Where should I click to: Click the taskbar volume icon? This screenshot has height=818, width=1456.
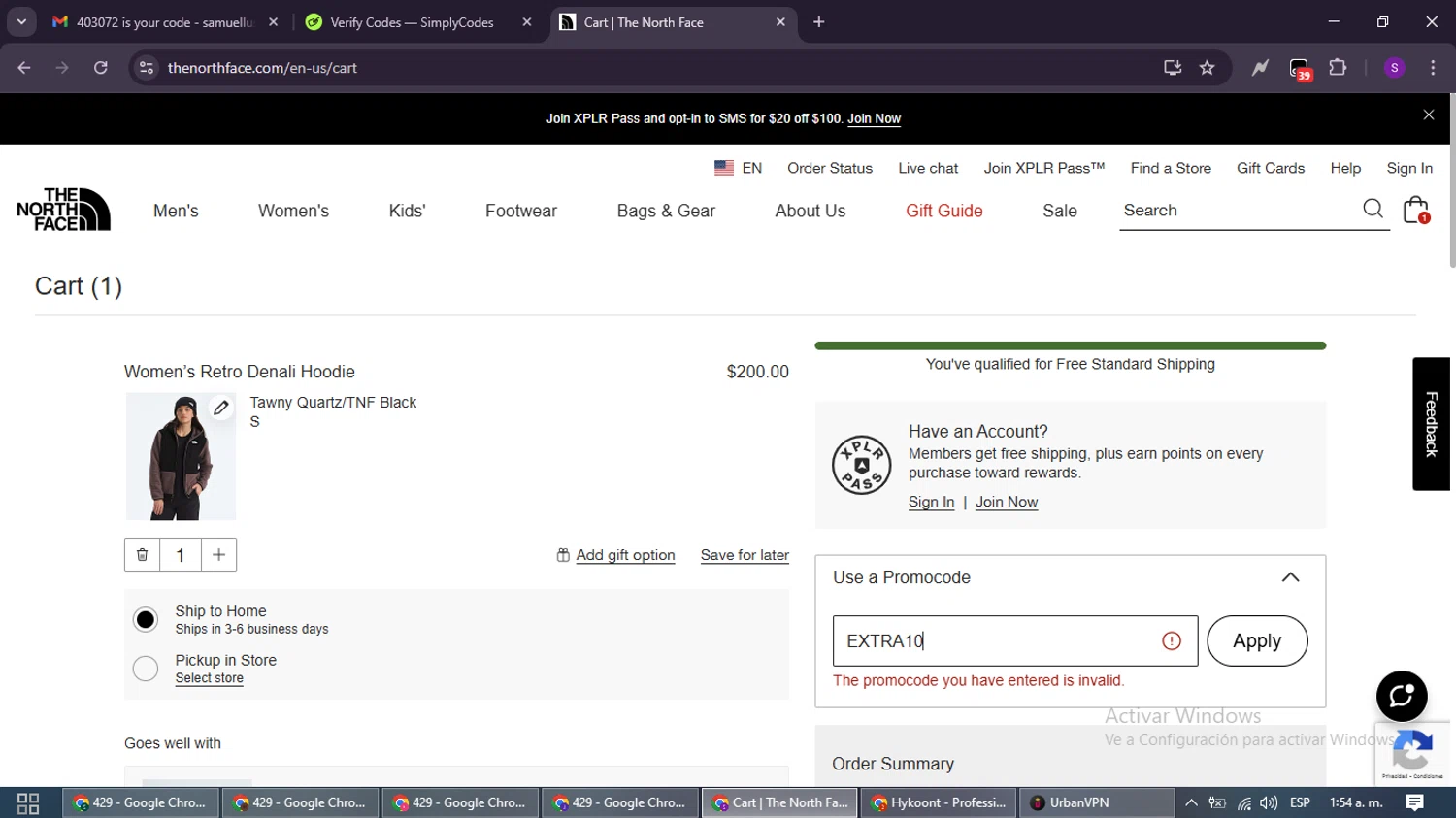[1269, 802]
